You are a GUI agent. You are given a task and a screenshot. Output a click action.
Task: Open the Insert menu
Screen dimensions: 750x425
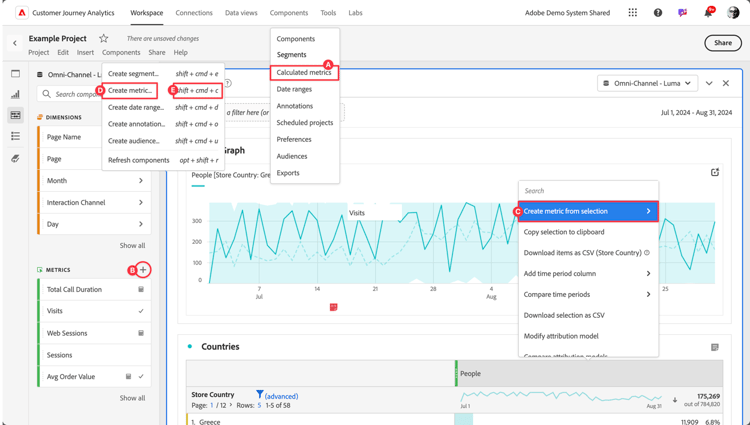85,53
